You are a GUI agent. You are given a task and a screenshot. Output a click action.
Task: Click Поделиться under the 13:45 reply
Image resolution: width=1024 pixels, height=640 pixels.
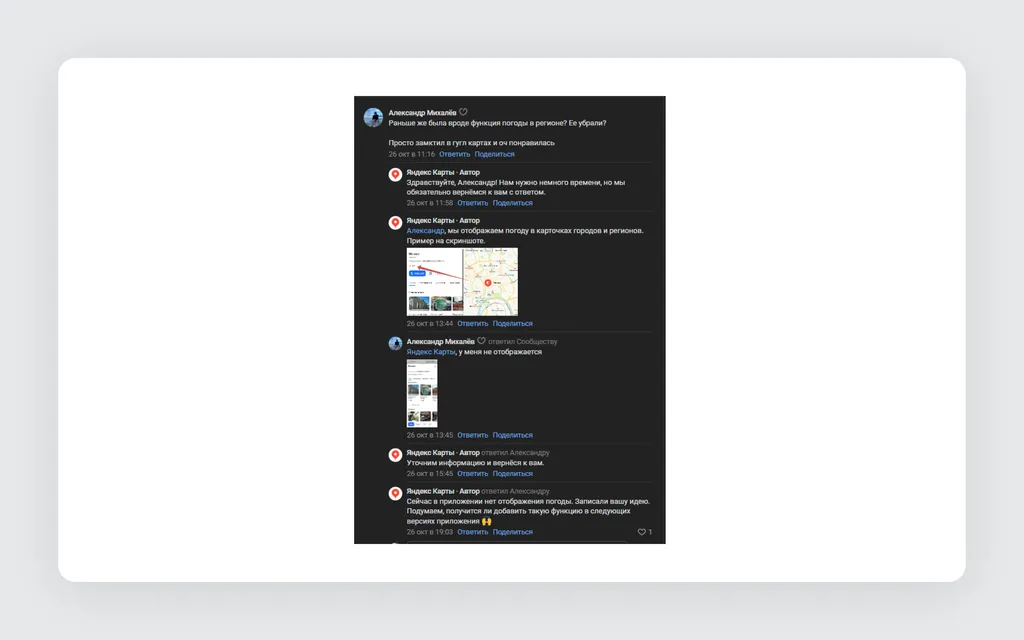tap(513, 435)
